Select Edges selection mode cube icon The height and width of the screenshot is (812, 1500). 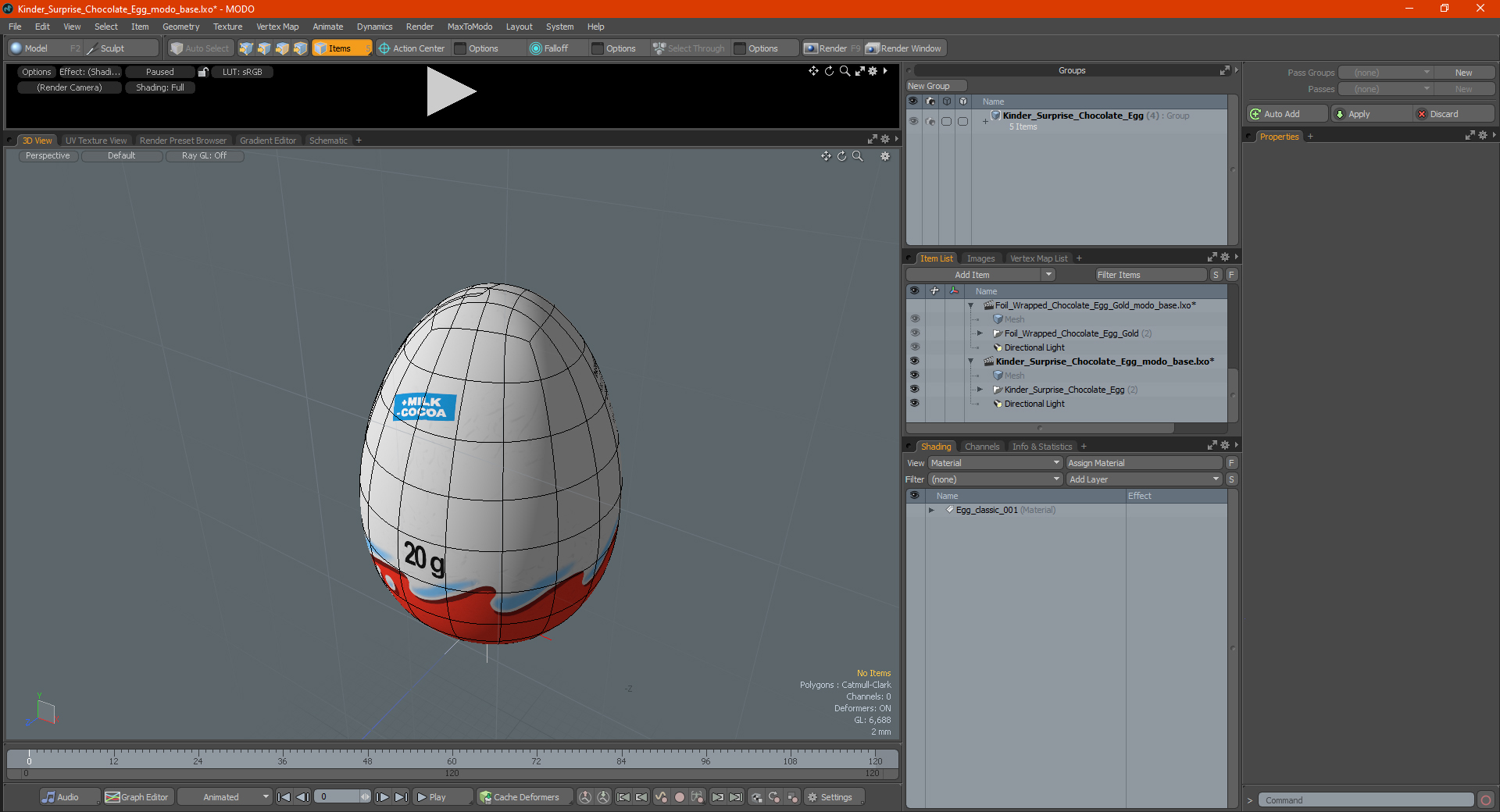click(264, 48)
